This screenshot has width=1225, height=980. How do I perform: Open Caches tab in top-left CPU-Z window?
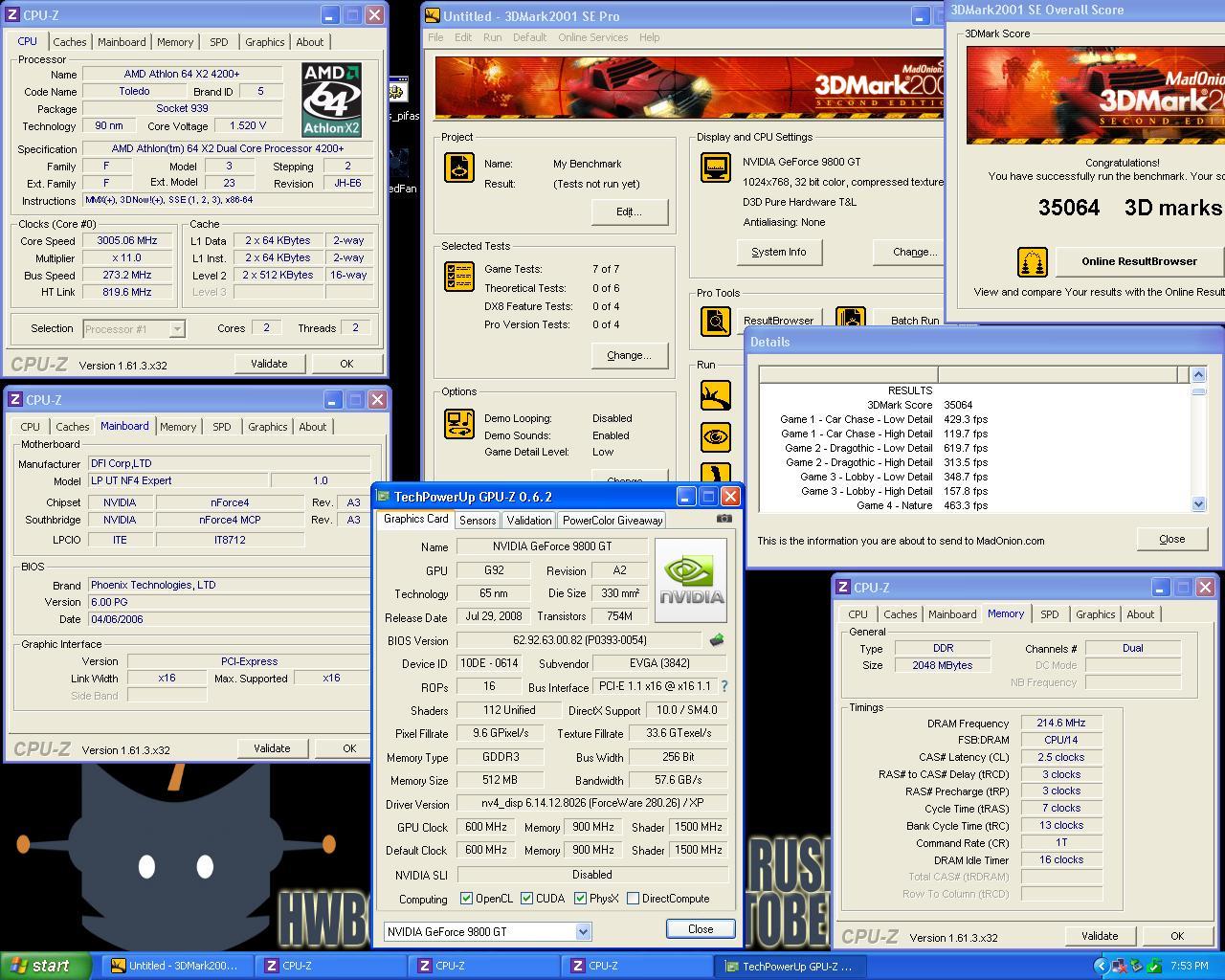(70, 42)
